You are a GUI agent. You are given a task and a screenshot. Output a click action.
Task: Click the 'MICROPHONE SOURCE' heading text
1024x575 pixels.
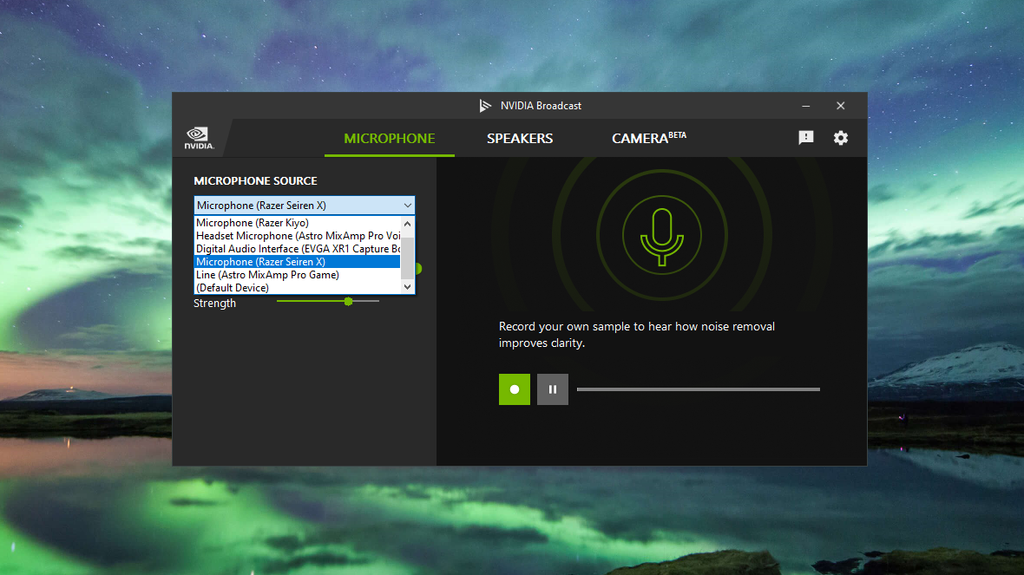255,181
